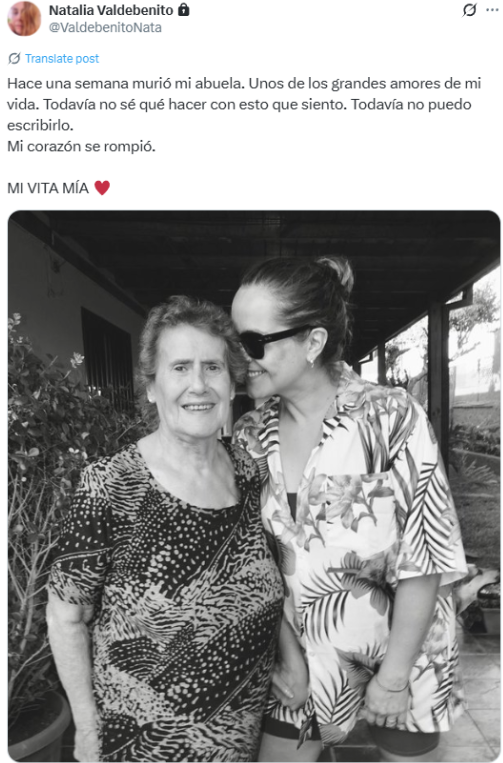Screen dimensions: 503x763
Task: Click the red heart emoji in the post
Action: tap(102, 188)
